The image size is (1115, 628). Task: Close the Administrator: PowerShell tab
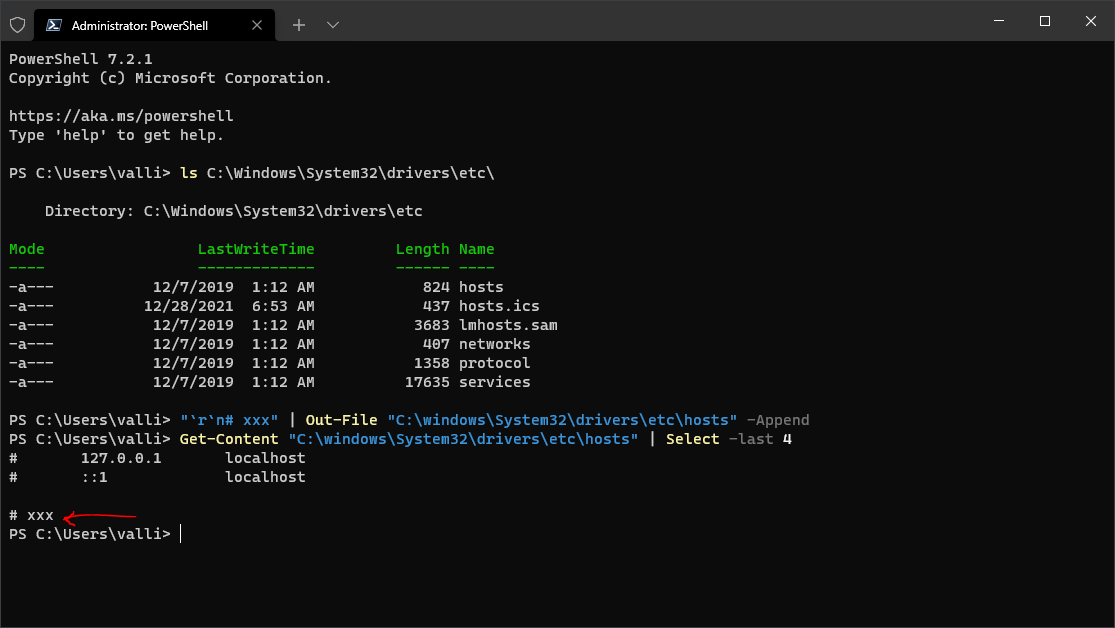tap(257, 26)
